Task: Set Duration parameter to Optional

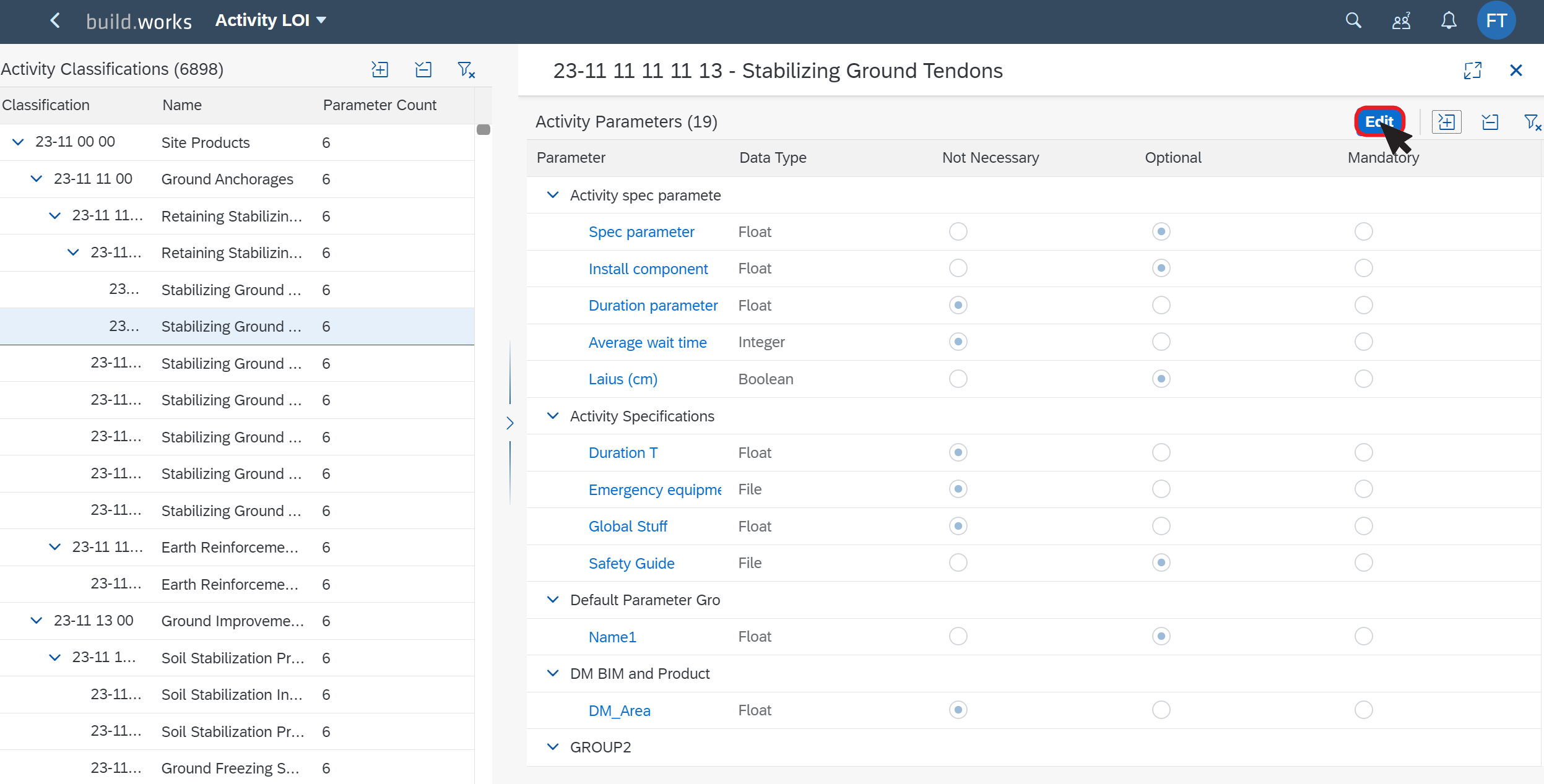Action: 1161,305
